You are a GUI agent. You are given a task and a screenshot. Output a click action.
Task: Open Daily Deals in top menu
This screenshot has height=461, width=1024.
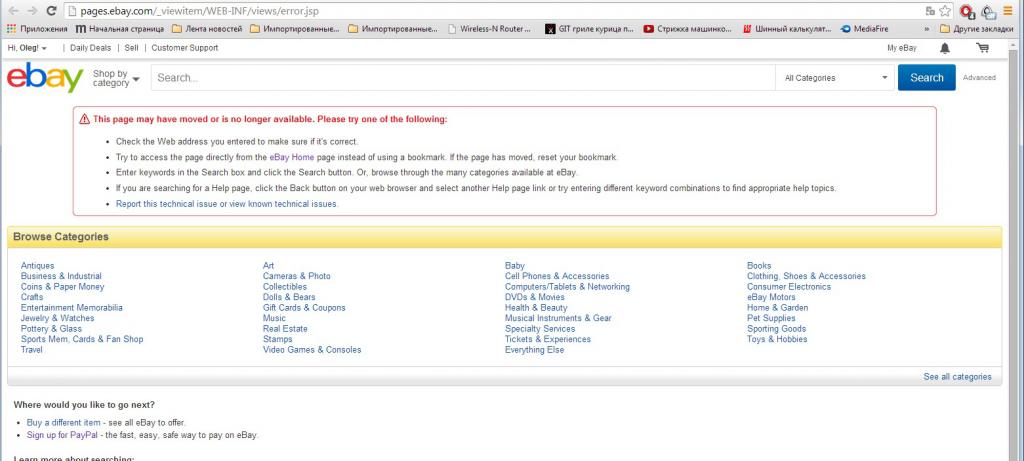[x=91, y=48]
